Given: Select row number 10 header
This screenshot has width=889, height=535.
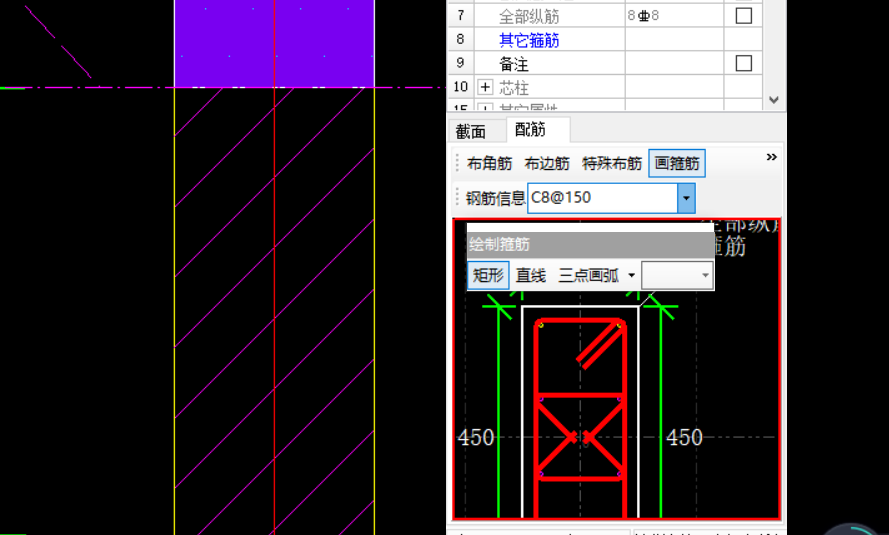Looking at the screenshot, I should coord(460,87).
